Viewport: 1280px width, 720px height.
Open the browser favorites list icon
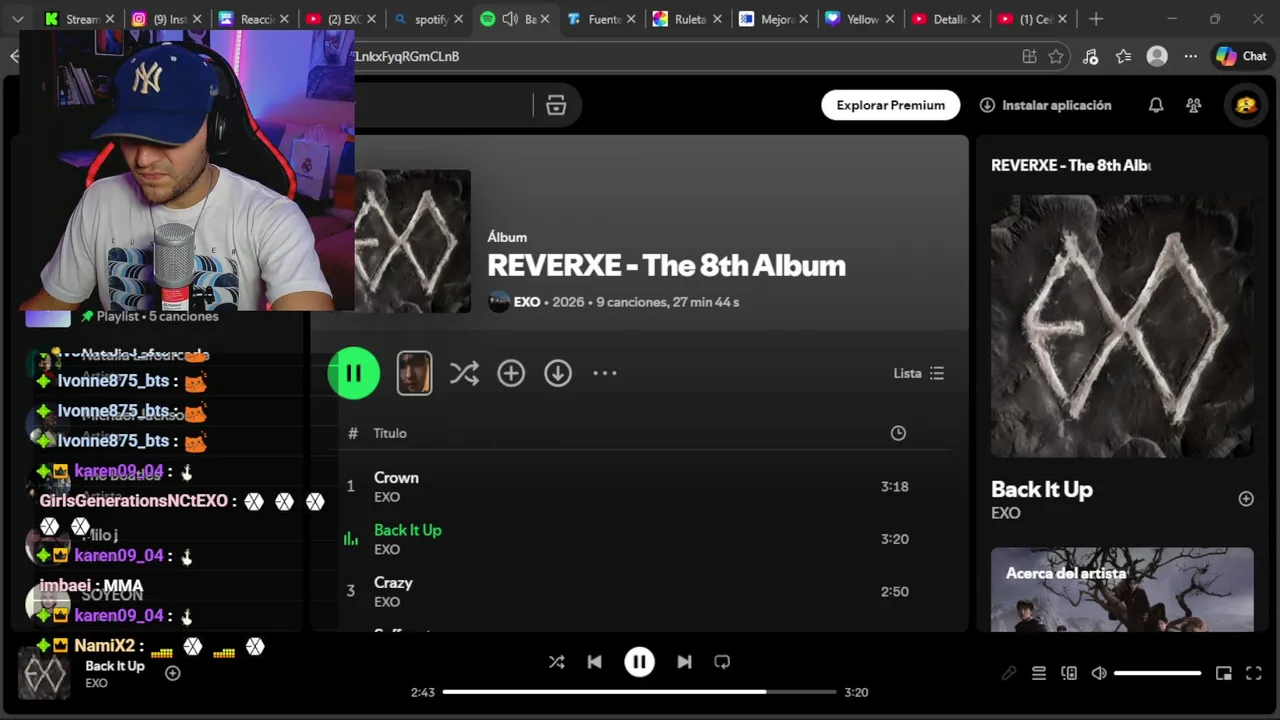click(1123, 57)
